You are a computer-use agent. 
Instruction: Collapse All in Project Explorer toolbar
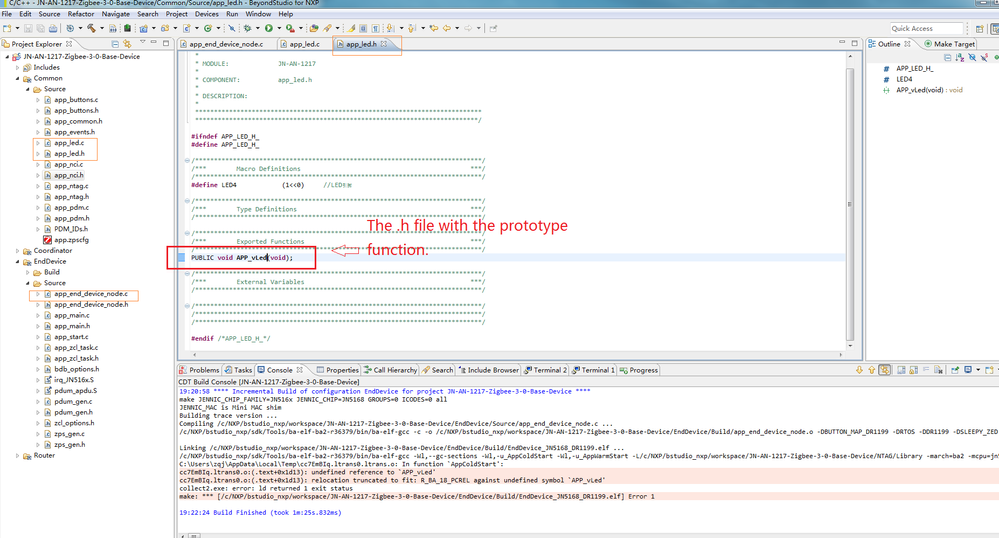point(115,44)
